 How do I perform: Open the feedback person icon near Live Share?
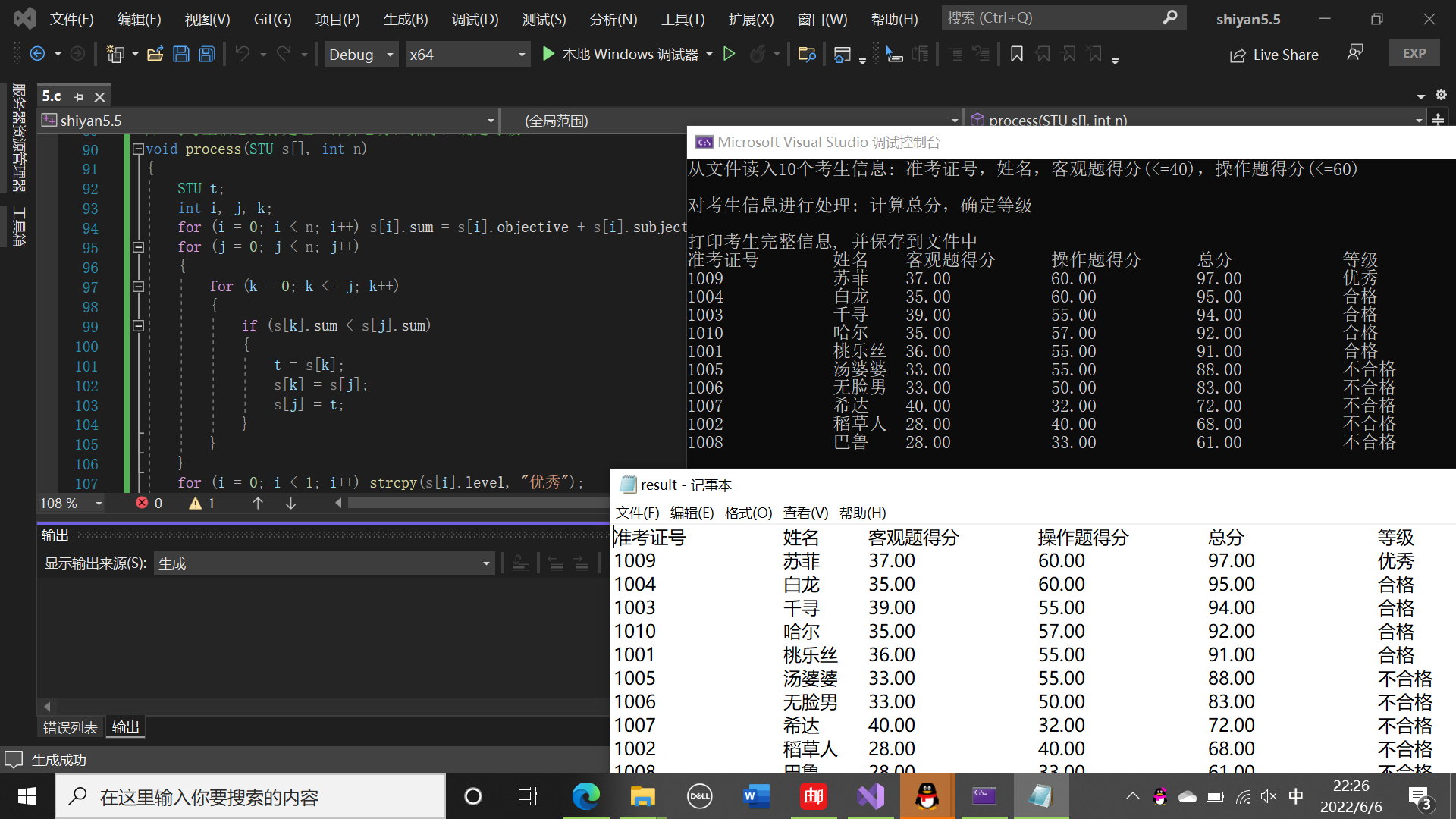1354,52
